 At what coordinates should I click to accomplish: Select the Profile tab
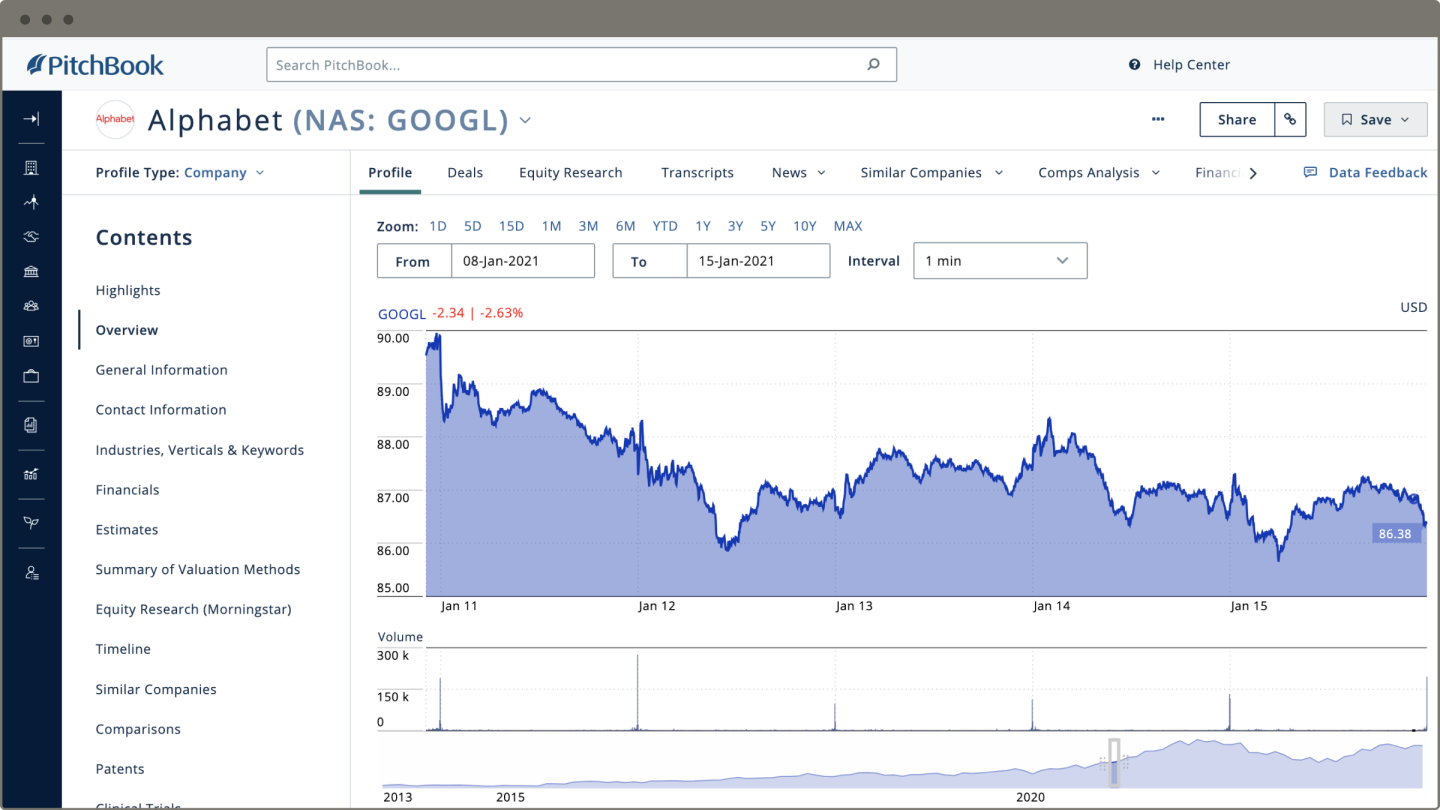[390, 173]
